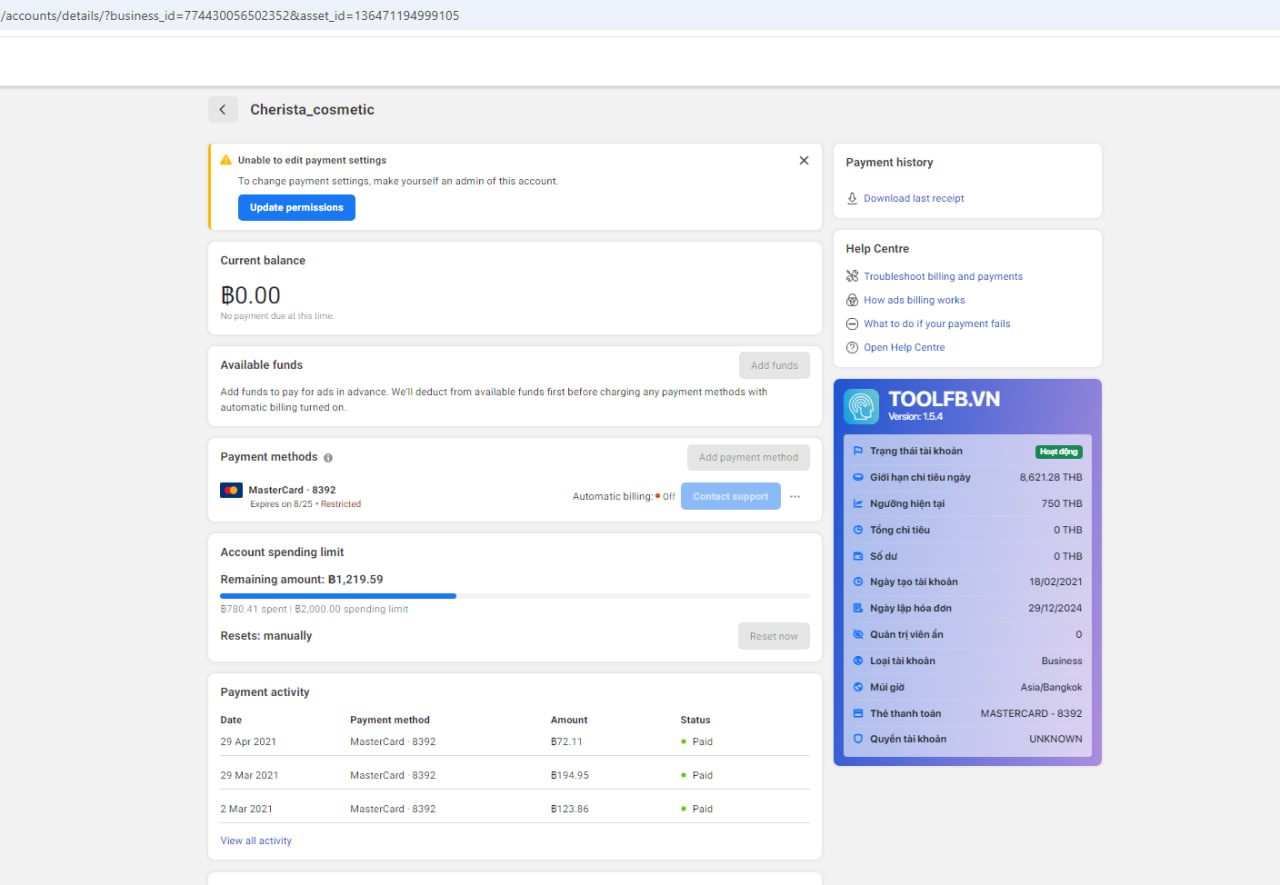Click icon beside Tổng chi tiêu

[x=858, y=530]
